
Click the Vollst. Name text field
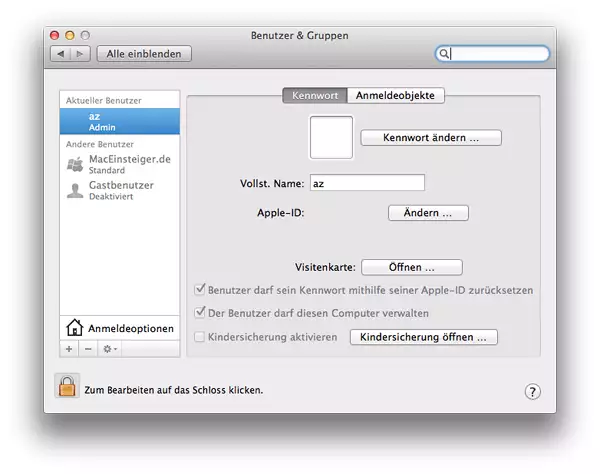(x=366, y=183)
